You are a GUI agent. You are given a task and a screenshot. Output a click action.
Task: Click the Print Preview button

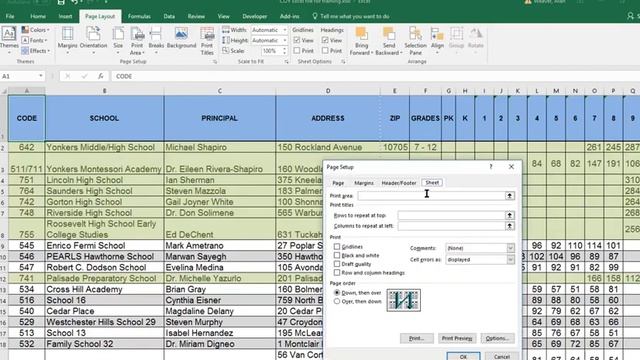[457, 338]
